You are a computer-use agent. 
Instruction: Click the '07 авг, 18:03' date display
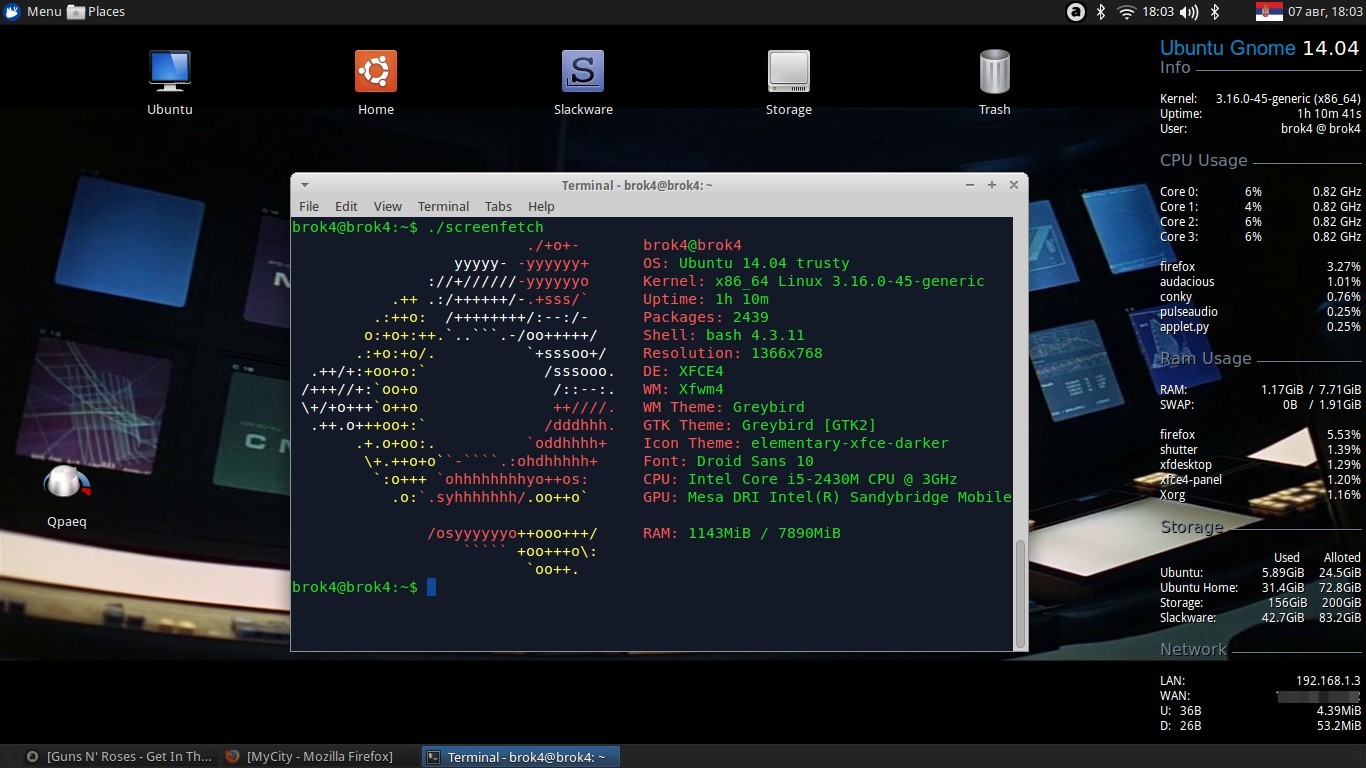click(x=1323, y=12)
